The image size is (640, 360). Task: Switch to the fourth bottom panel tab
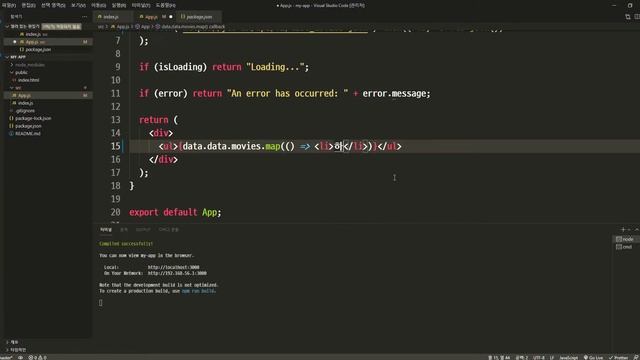point(169,230)
